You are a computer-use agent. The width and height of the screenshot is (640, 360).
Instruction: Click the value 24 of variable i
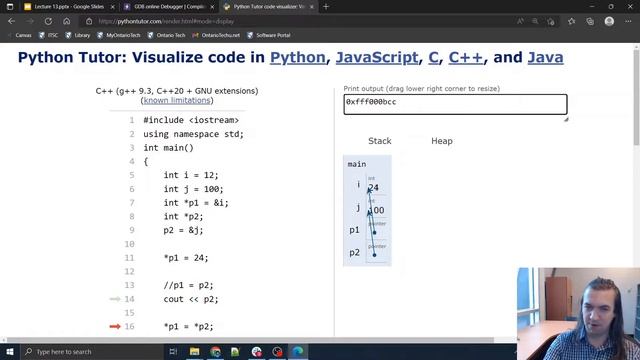coord(374,188)
